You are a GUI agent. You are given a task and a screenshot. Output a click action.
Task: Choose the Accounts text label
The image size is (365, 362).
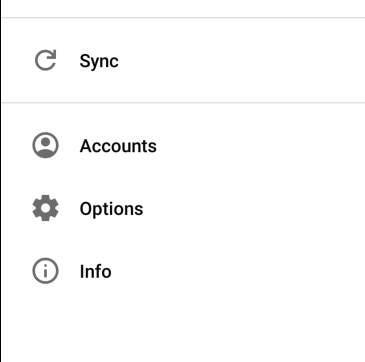pyautogui.click(x=118, y=146)
